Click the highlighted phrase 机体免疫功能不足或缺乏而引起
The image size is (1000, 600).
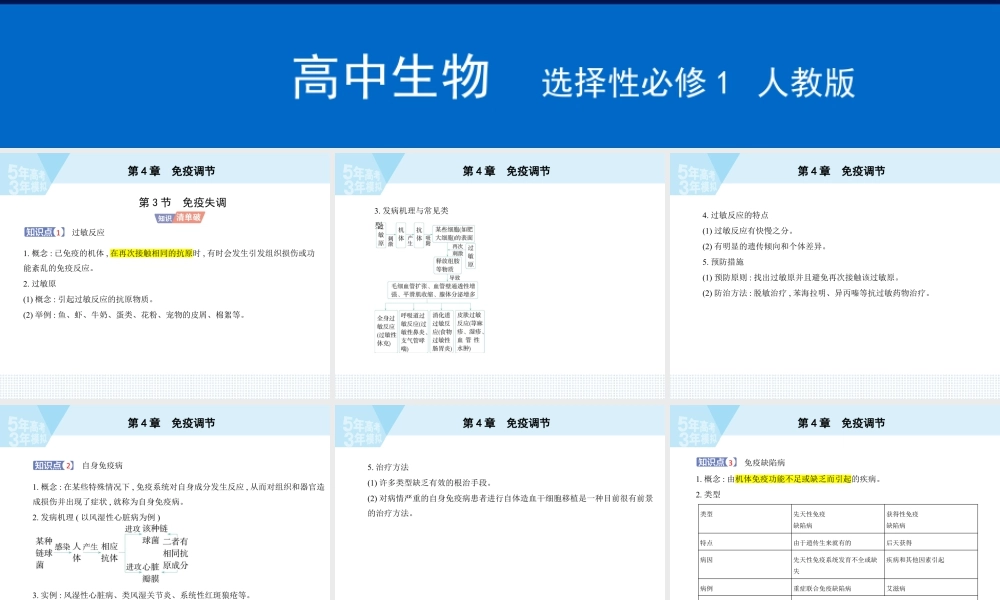tap(793, 479)
